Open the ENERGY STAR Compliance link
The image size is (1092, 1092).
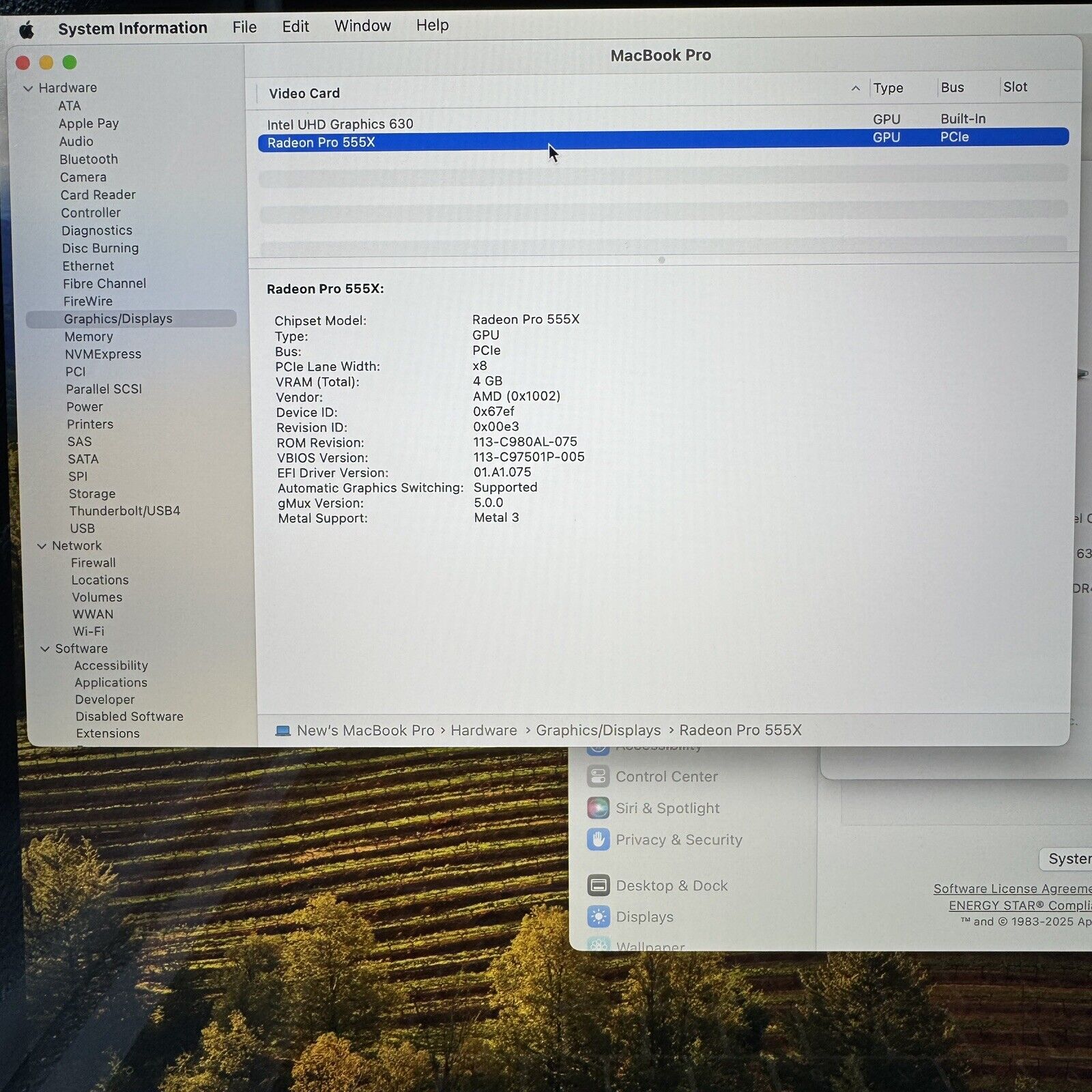tap(1020, 906)
